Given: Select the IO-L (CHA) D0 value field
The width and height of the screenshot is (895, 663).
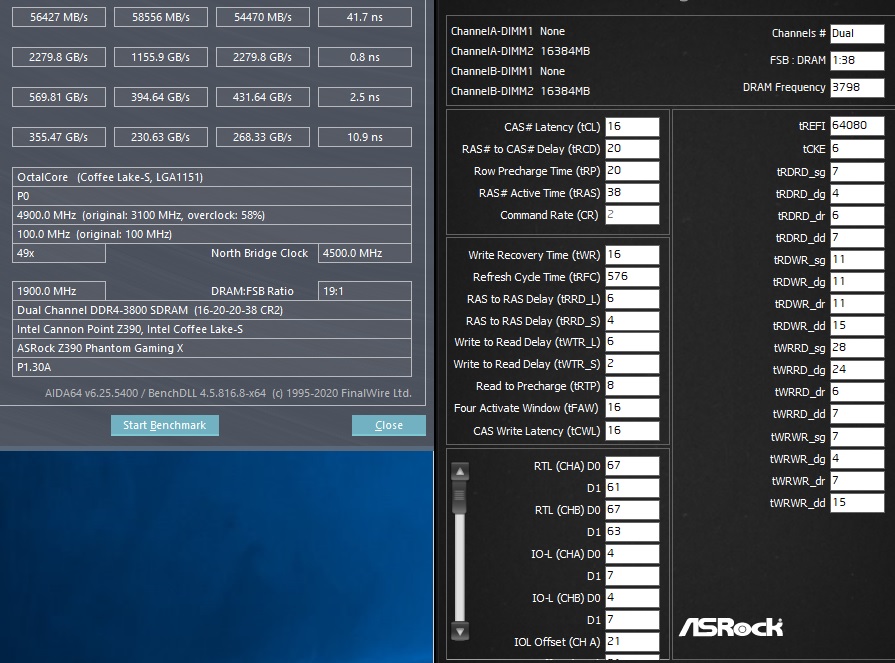Looking at the screenshot, I should click(632, 553).
